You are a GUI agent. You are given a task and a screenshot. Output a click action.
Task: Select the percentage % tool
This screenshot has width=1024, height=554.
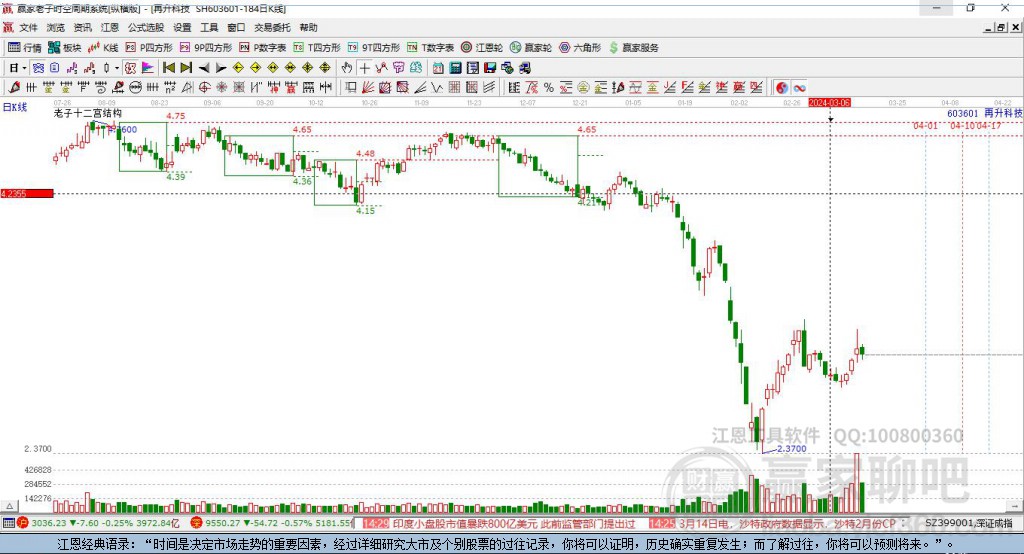tap(549, 88)
